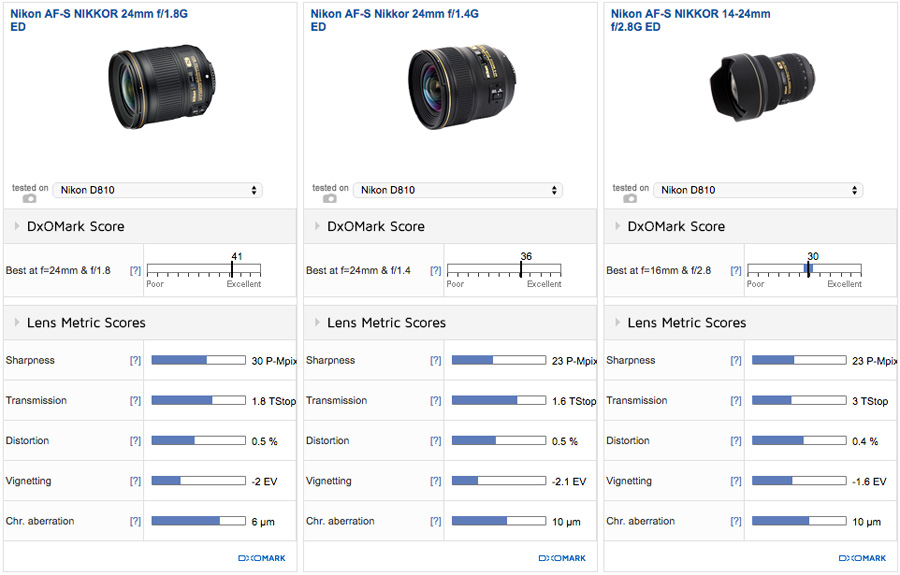The width and height of the screenshot is (900, 575).
Task: Collapse Lens Metric Scores section of middle lens
Action: point(317,323)
